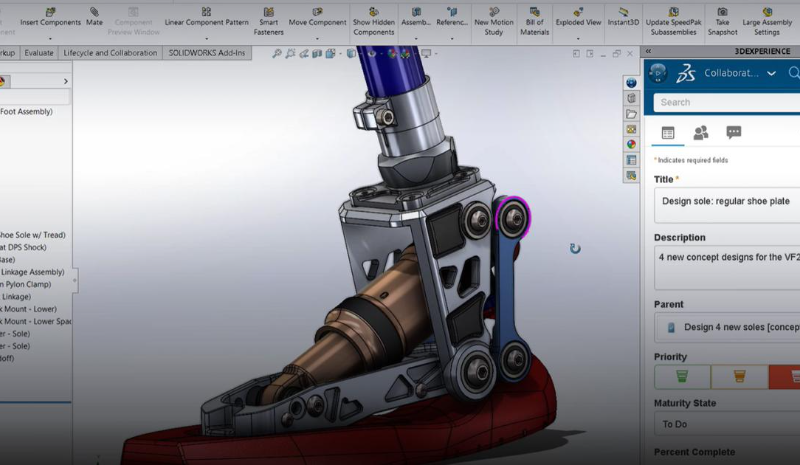800x465 pixels.
Task: Click the Insert Components tool
Action: (50, 16)
